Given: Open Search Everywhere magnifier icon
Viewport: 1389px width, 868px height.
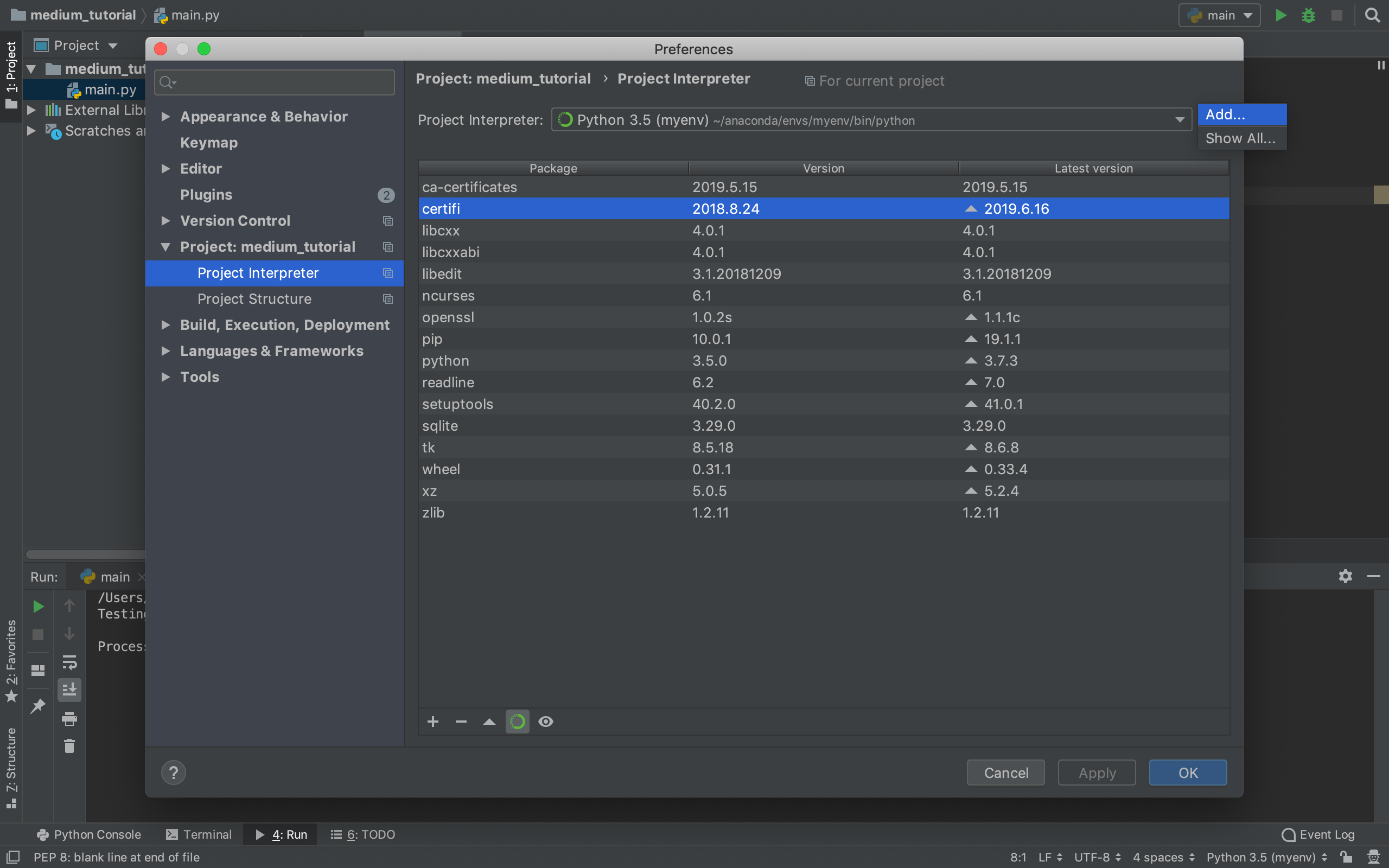Looking at the screenshot, I should pyautogui.click(x=1372, y=16).
